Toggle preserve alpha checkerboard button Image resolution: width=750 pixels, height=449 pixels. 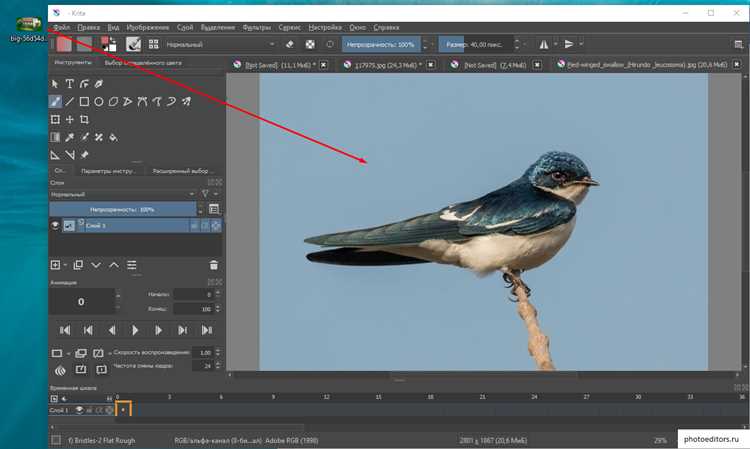(310, 44)
